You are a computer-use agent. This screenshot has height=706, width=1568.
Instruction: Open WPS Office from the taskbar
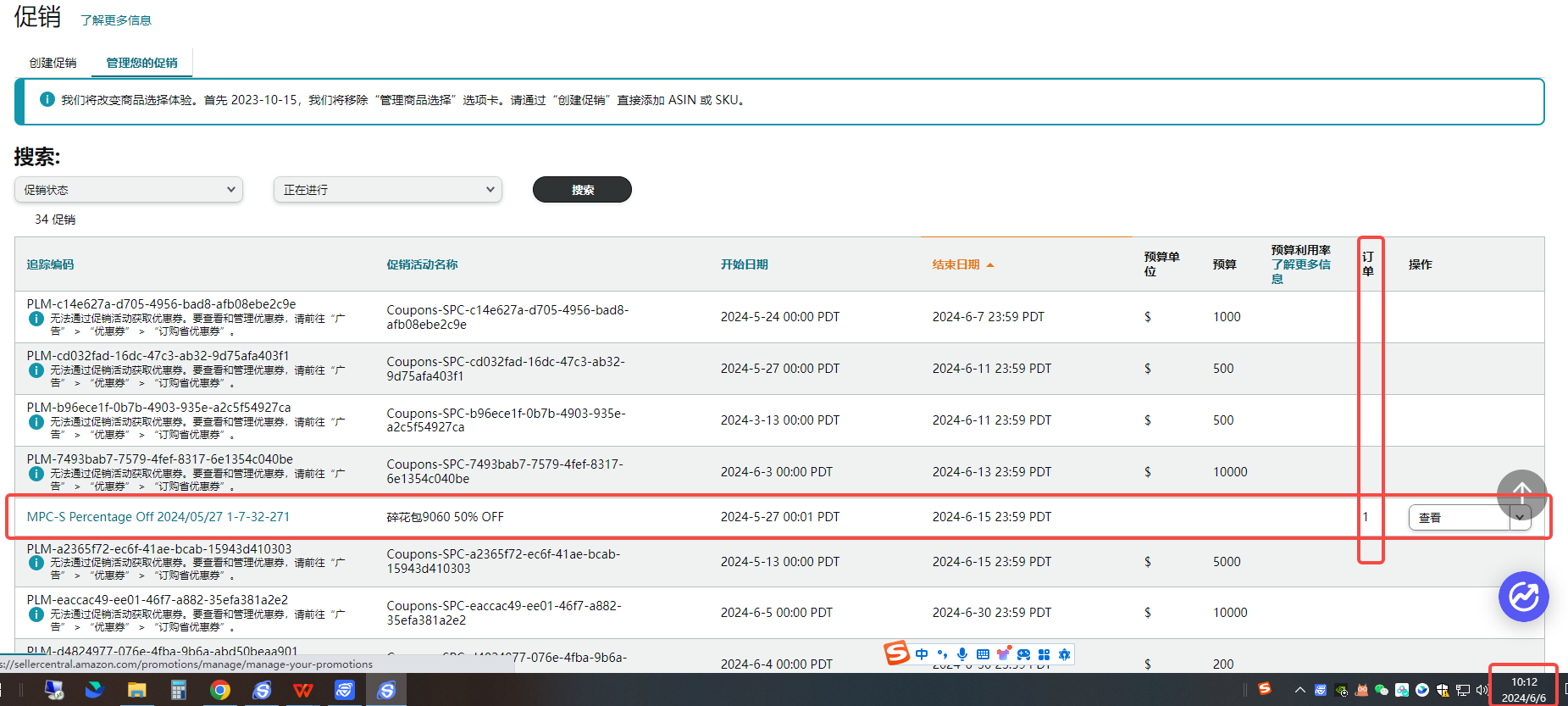(x=302, y=690)
